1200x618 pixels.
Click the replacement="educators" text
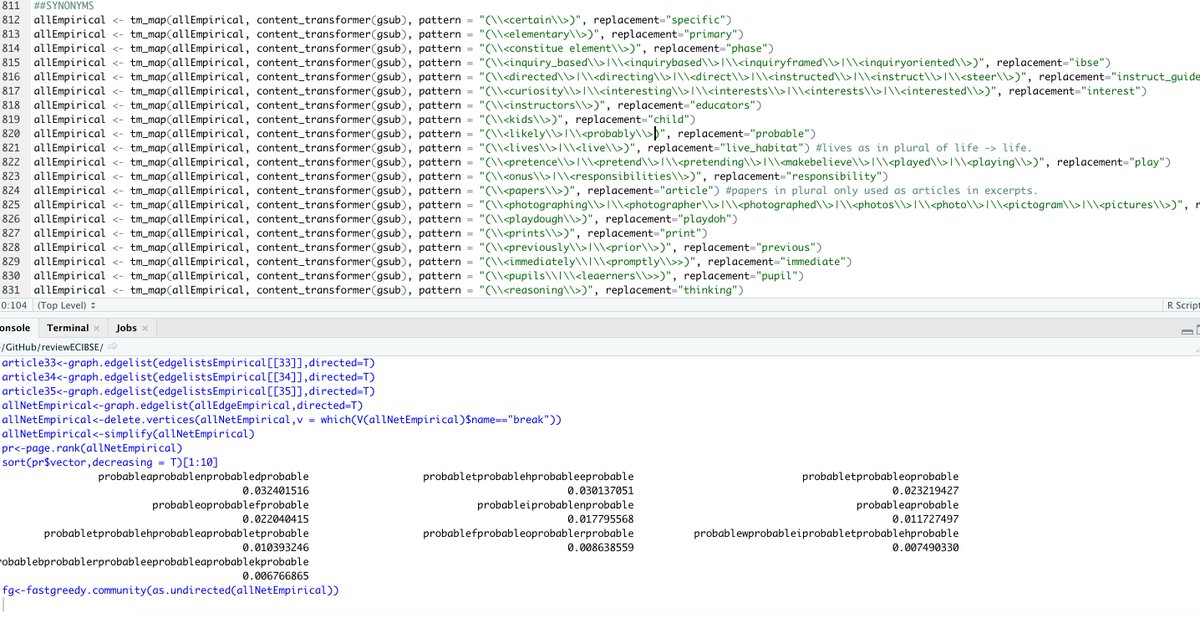tap(688, 105)
